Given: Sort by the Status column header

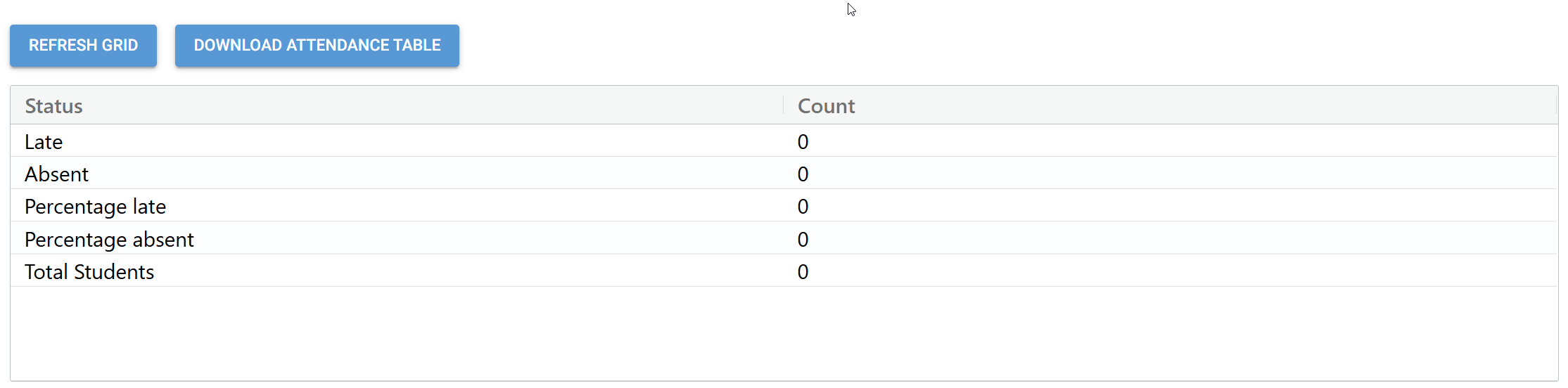Looking at the screenshot, I should tap(54, 106).
